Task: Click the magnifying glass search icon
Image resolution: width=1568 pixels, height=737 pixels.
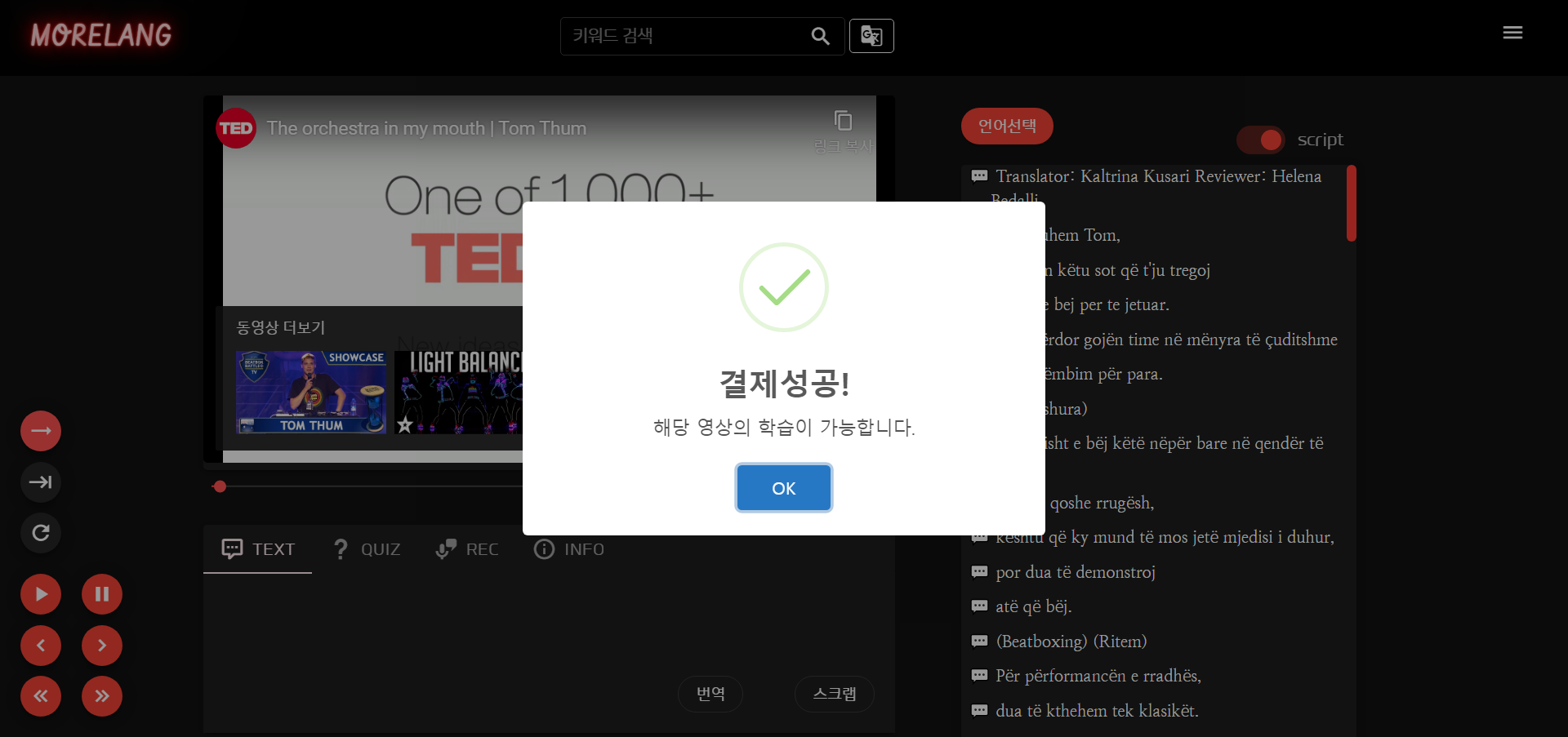Action: click(x=821, y=36)
